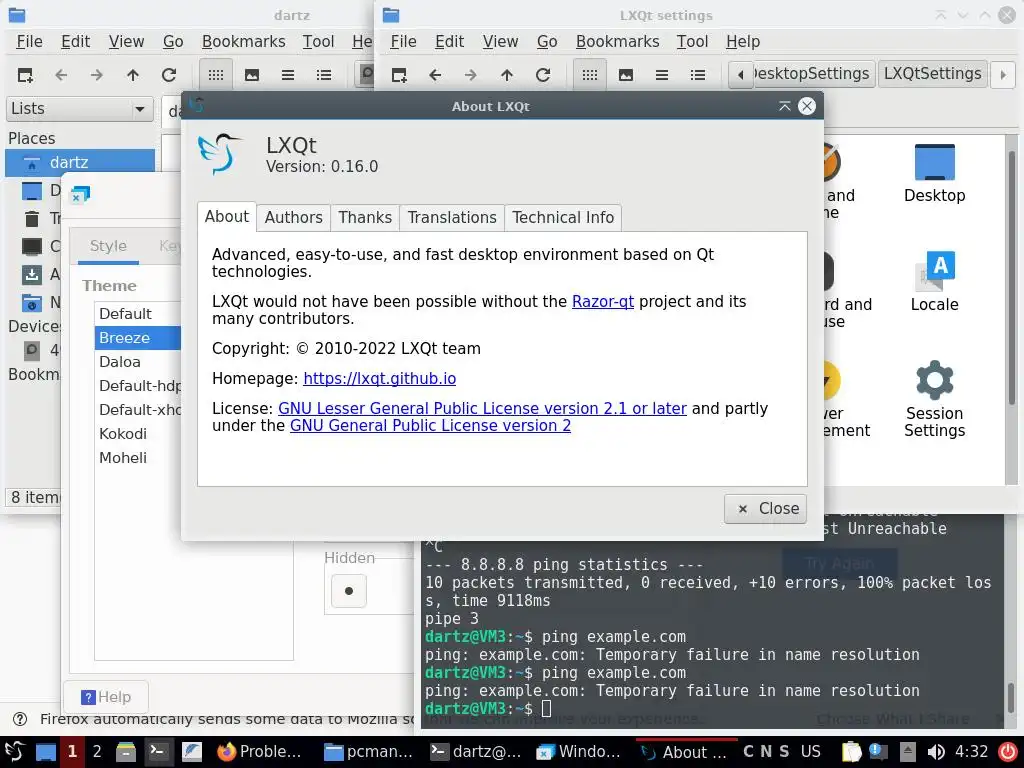Viewport: 1024px width, 768px height.
Task: Open the removable media tray icon
Action: click(907, 752)
